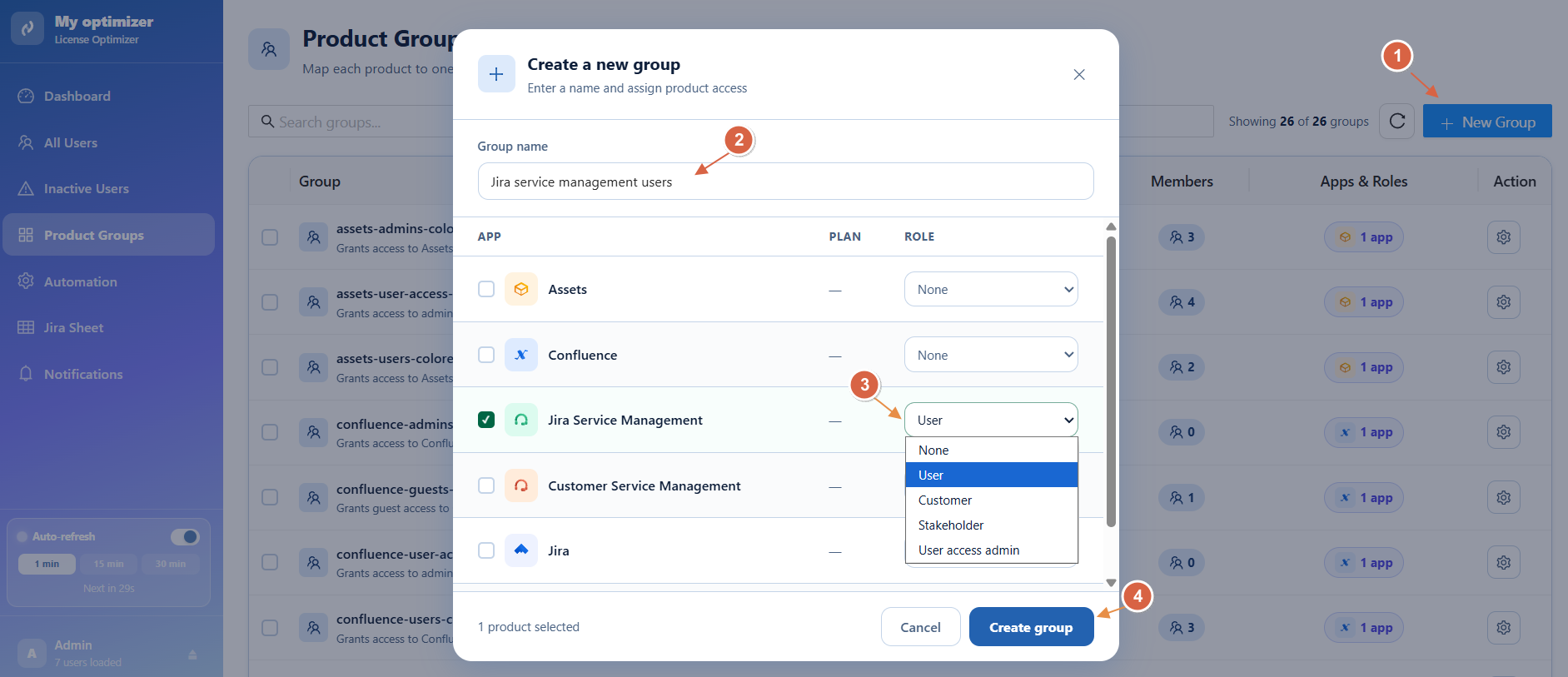
Task: Select 15 min refresh interval
Action: tap(108, 565)
